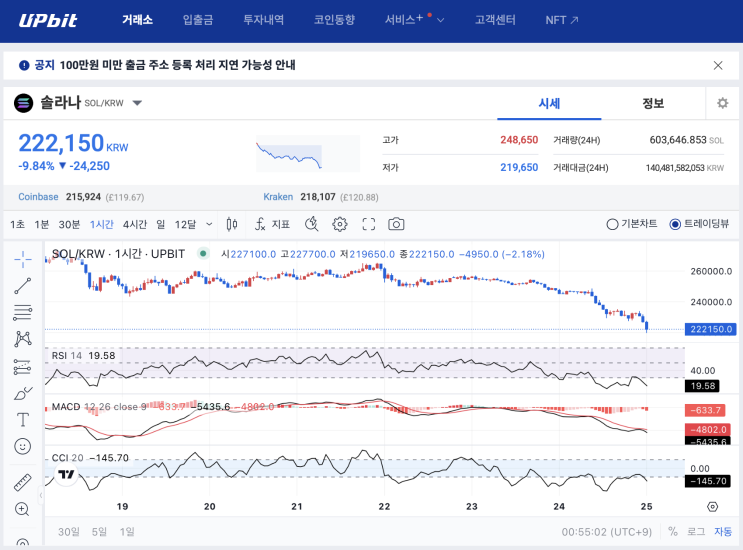Open candlestick chart style selector
This screenshot has height=550, width=743.
click(232, 224)
